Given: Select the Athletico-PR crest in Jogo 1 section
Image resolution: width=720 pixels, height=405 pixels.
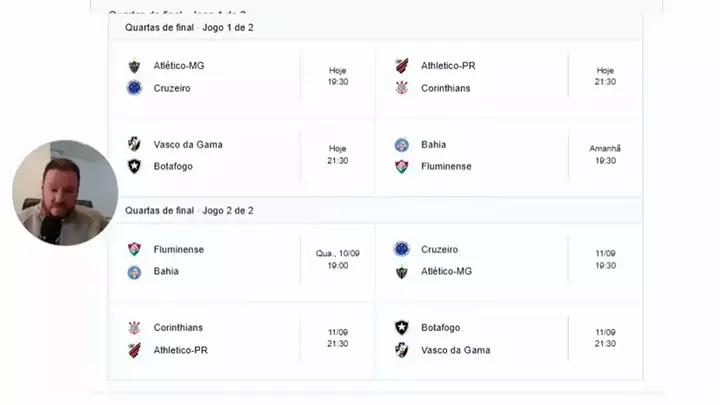Looking at the screenshot, I should (402, 66).
